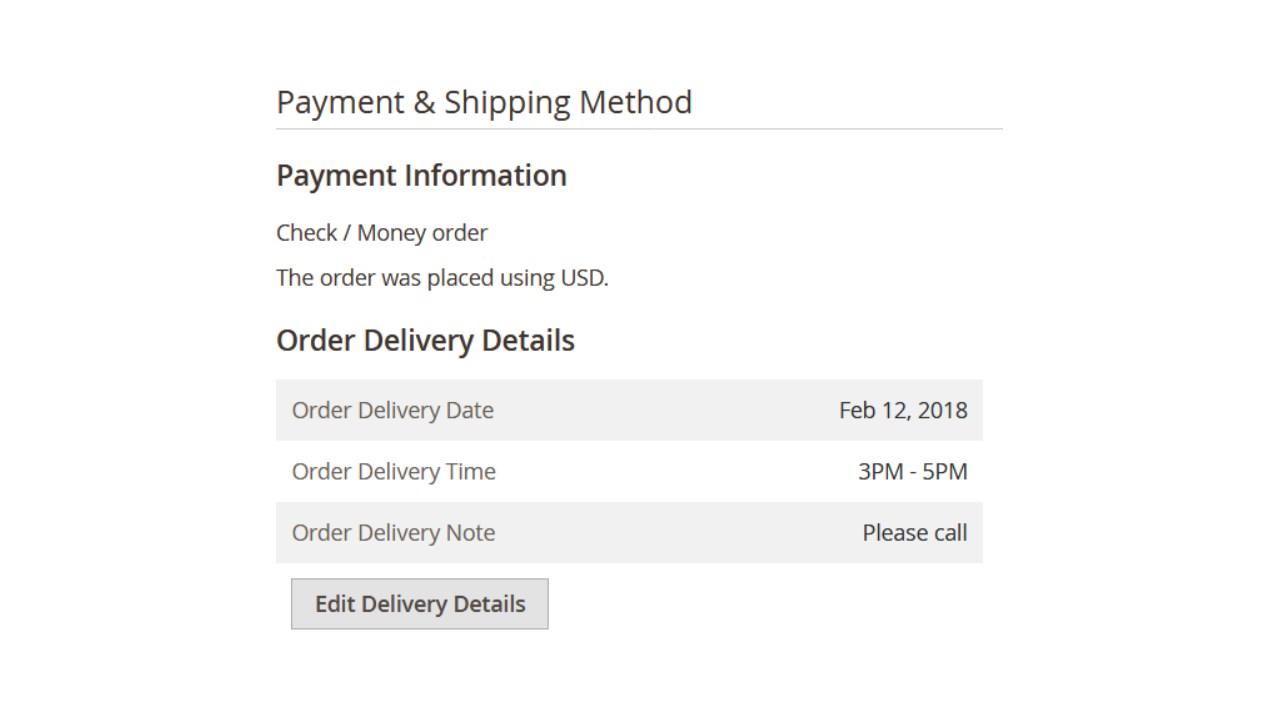This screenshot has width=1288, height=728.
Task: Click the Edit Delivery Details button
Action: [x=420, y=604]
